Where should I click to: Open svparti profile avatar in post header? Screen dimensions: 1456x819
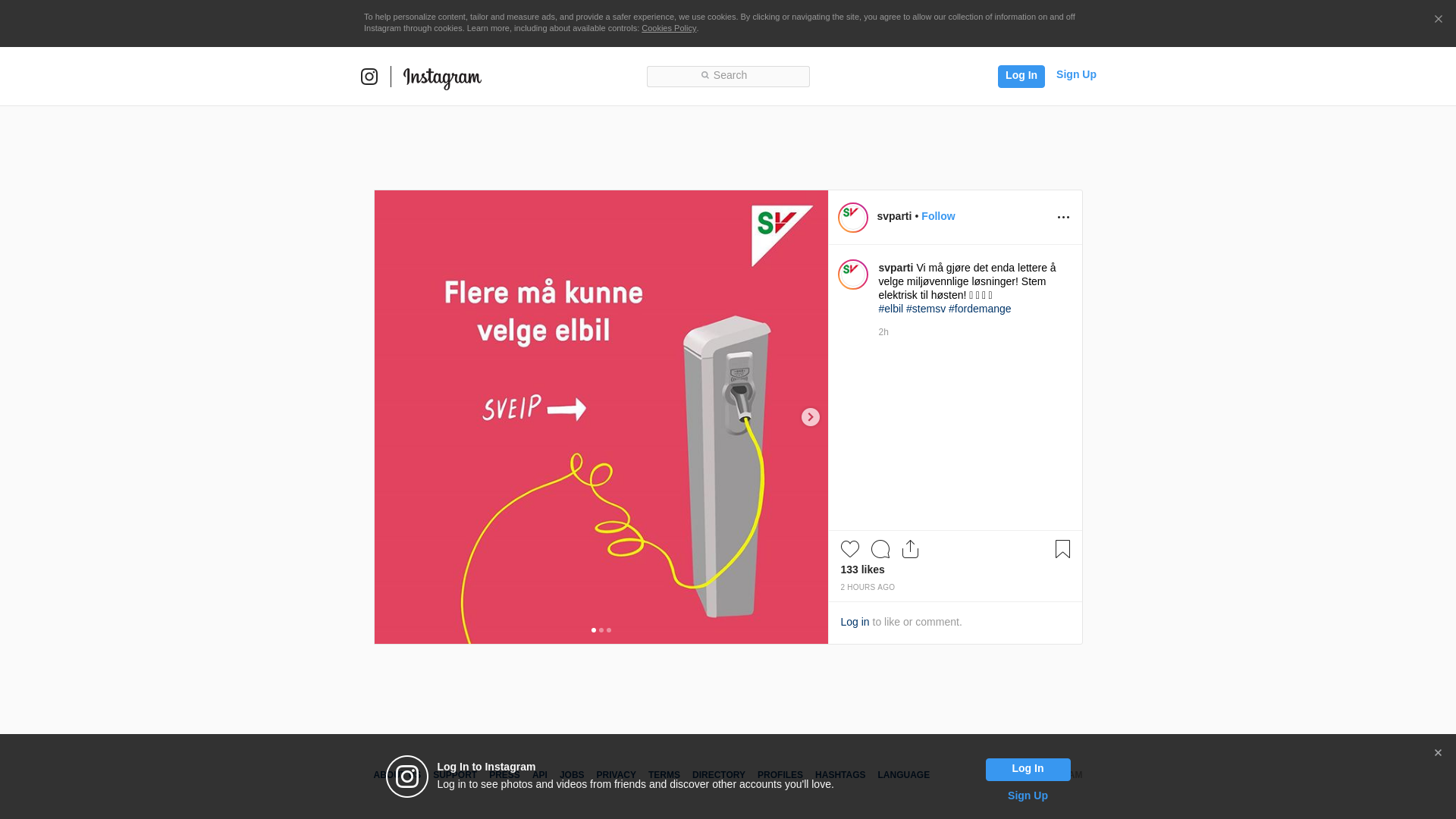[x=853, y=218]
